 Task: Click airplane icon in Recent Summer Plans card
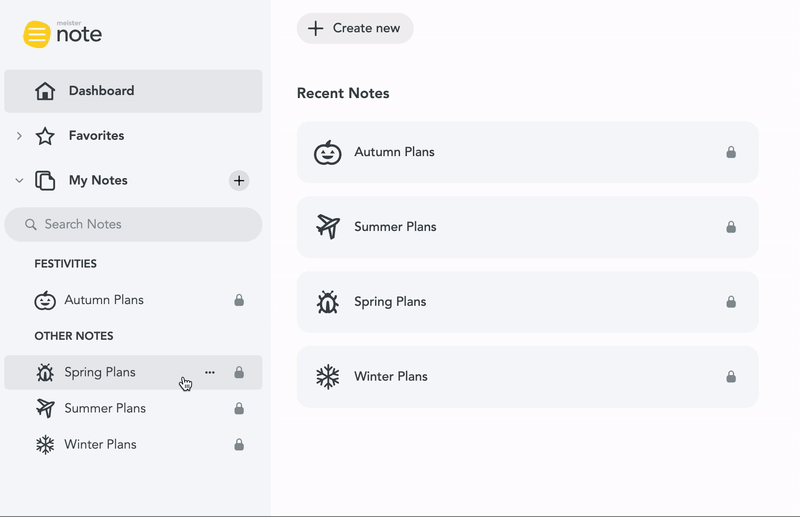pos(328,227)
